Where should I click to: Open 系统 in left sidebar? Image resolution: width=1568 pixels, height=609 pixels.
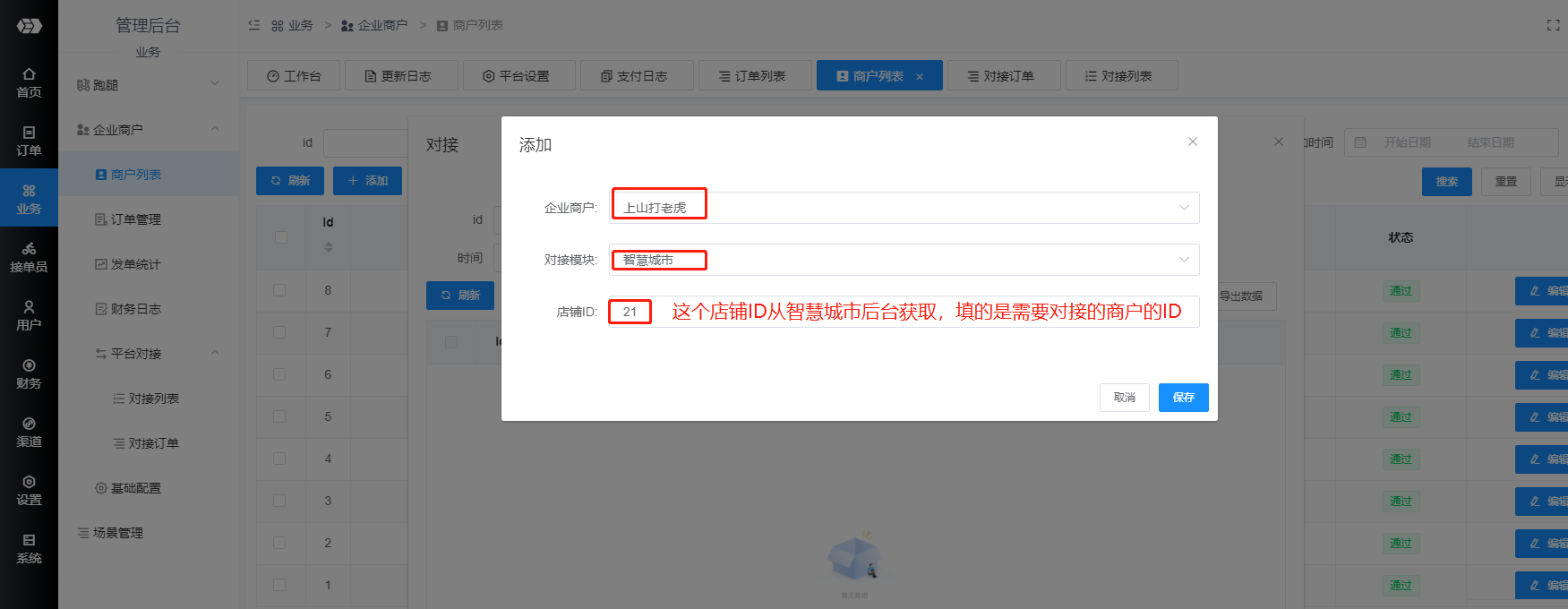[29, 548]
